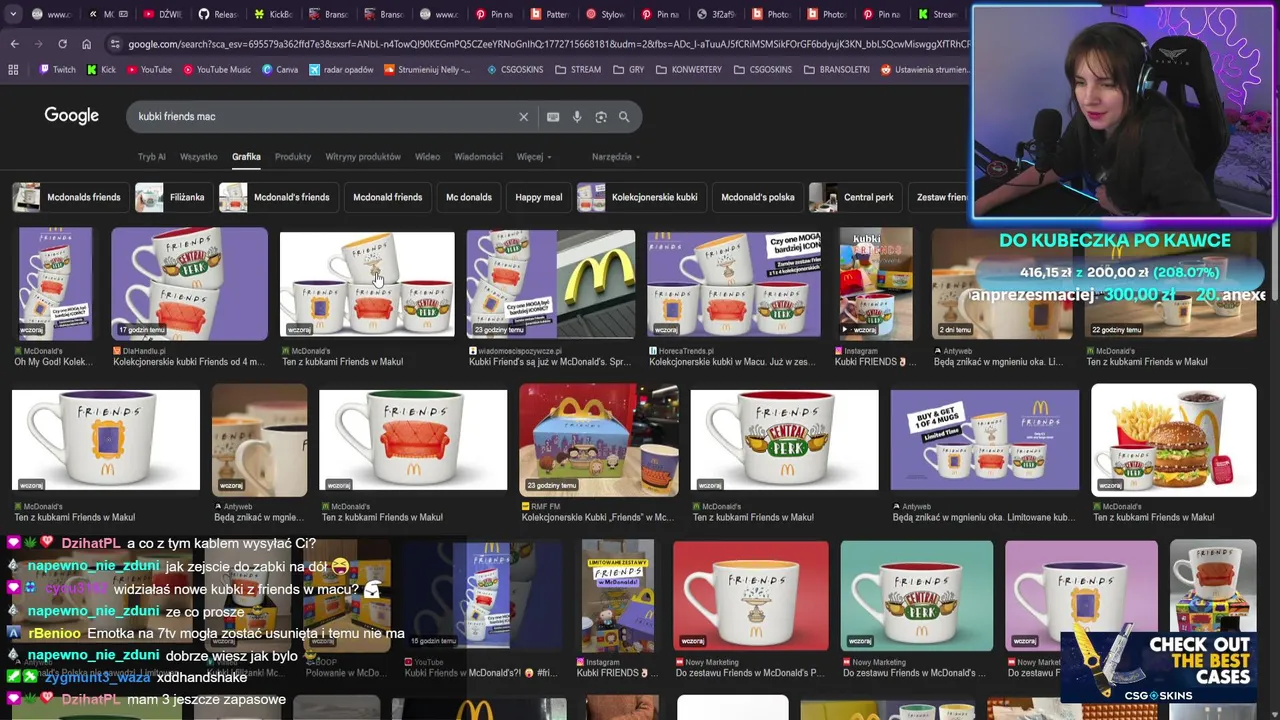Open the Canva bookmark
Viewport: 1280px width, 720px height.
[280, 70]
